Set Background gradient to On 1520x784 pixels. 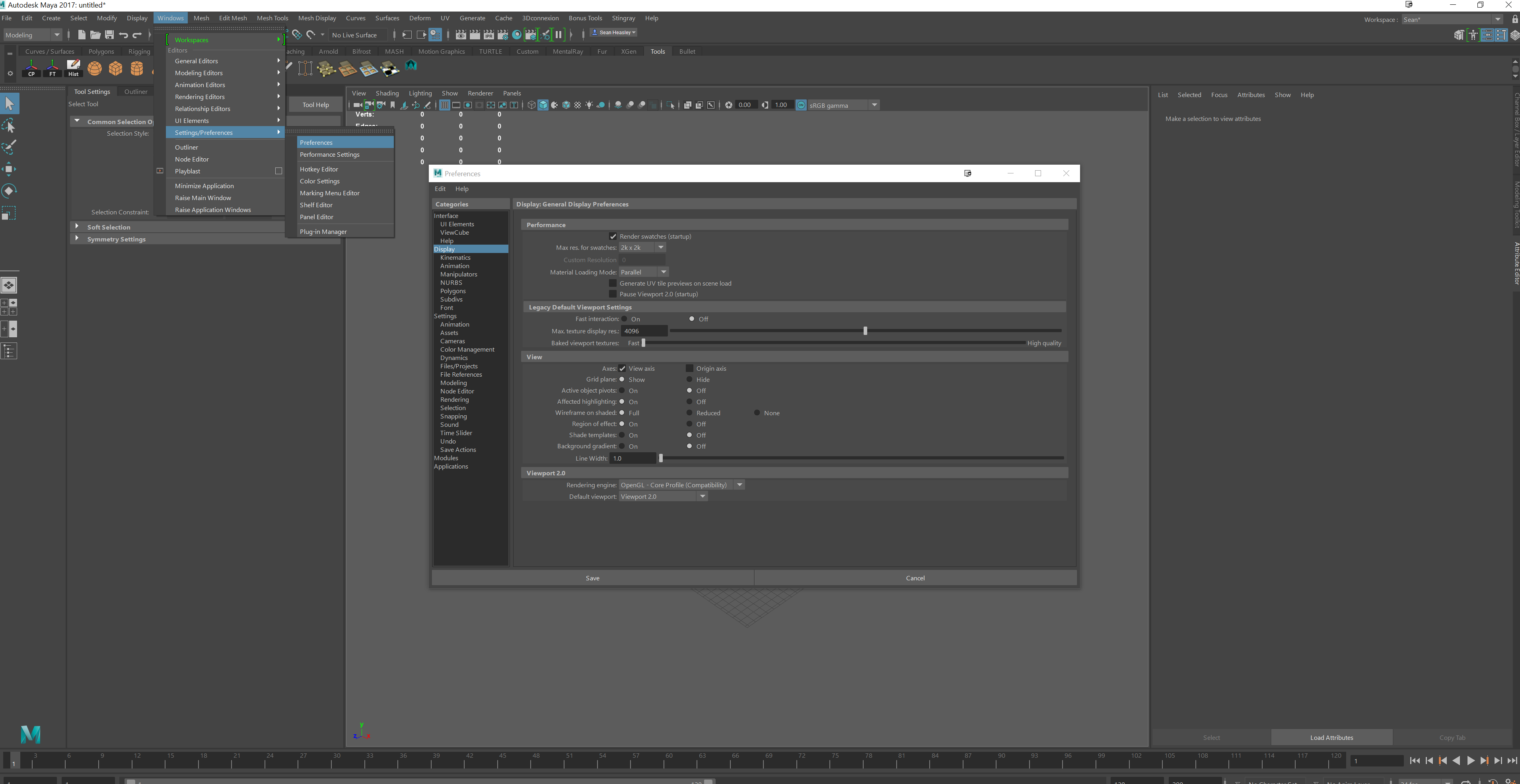pyautogui.click(x=622, y=446)
